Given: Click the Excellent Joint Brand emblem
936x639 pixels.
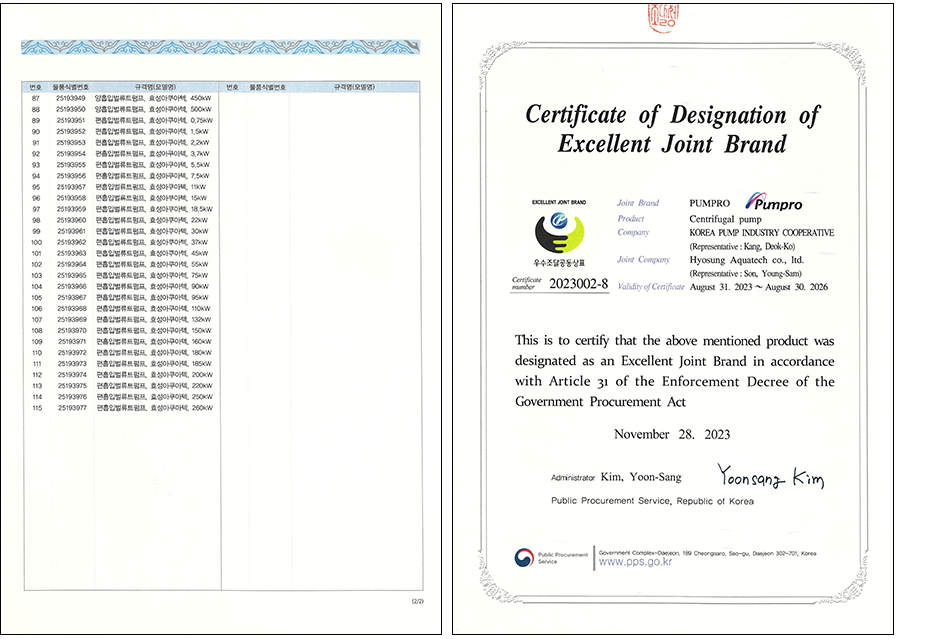Looking at the screenshot, I should (559, 232).
